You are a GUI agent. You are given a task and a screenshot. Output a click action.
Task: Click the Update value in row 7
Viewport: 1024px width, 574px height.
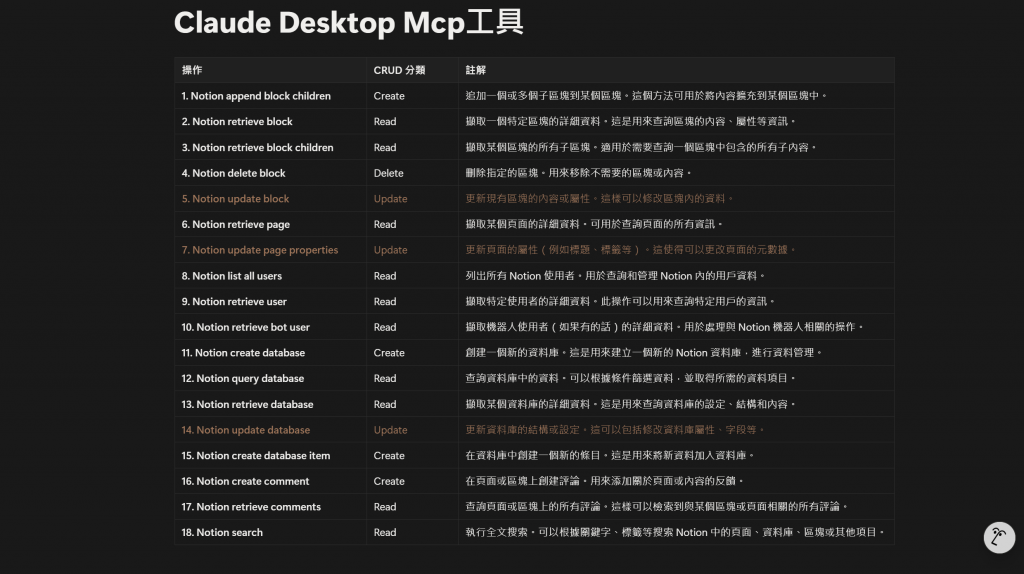(391, 250)
